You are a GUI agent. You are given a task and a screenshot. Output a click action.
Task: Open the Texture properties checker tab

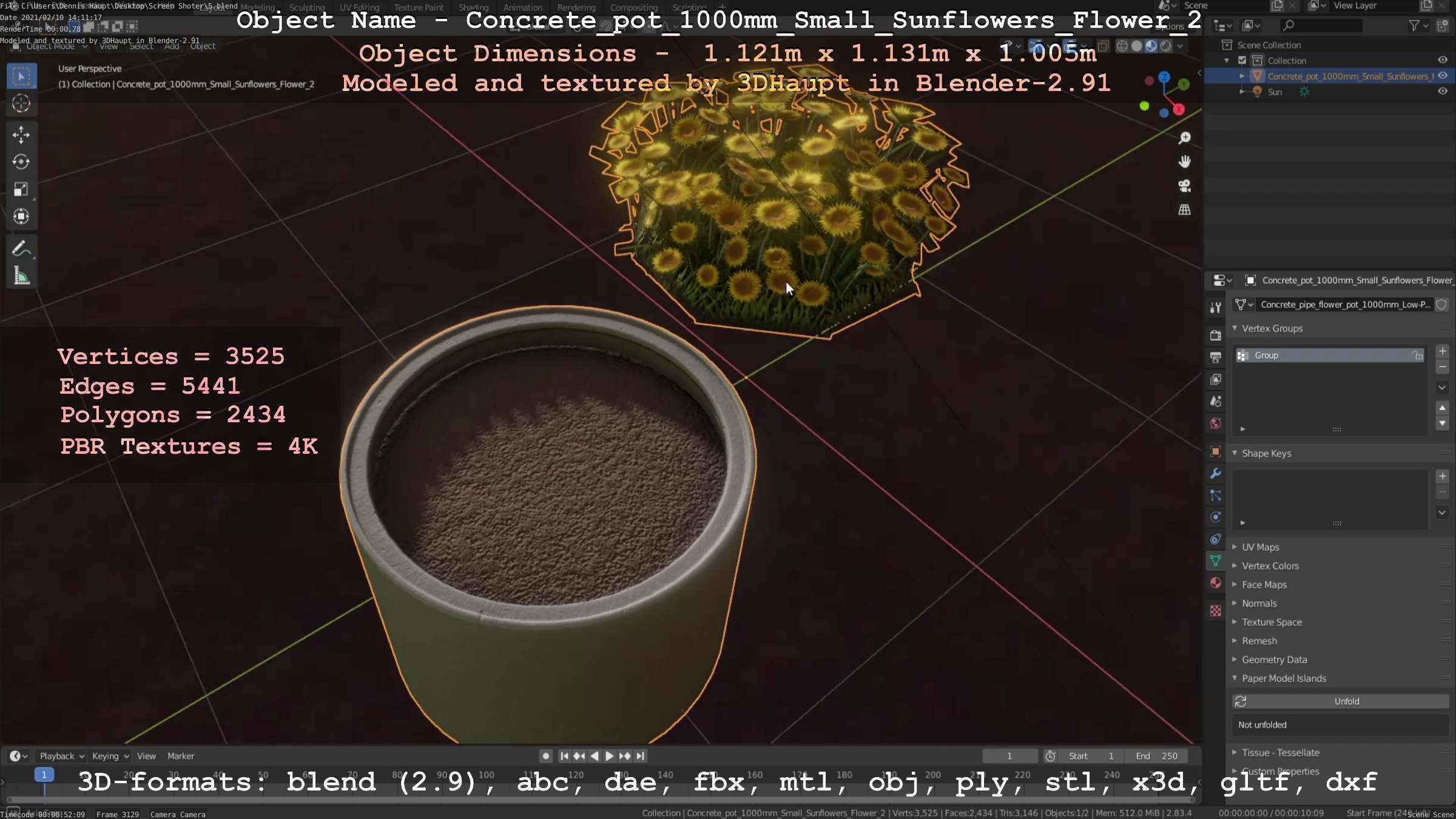pos(1215,610)
